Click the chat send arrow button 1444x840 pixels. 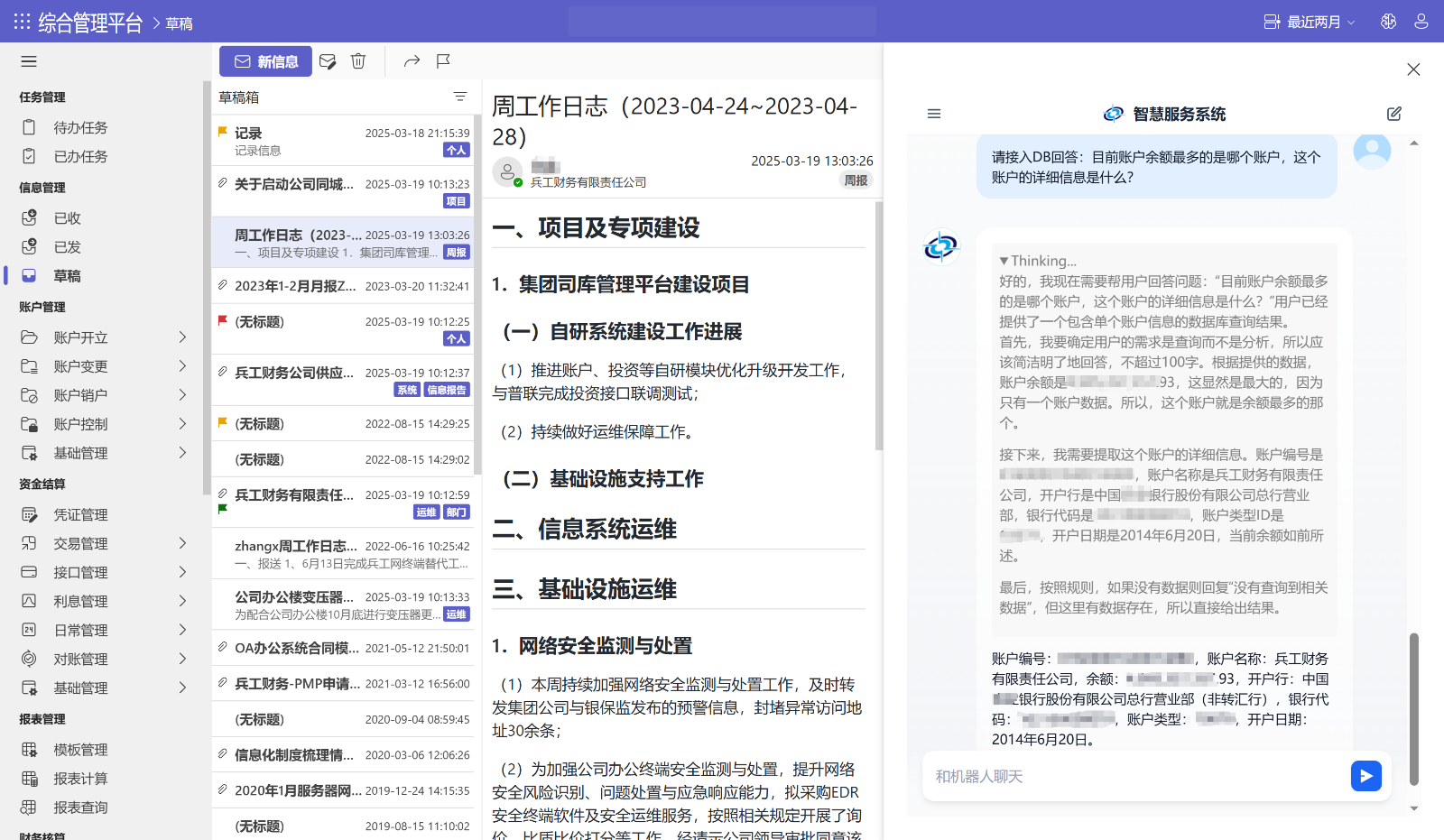1365,776
